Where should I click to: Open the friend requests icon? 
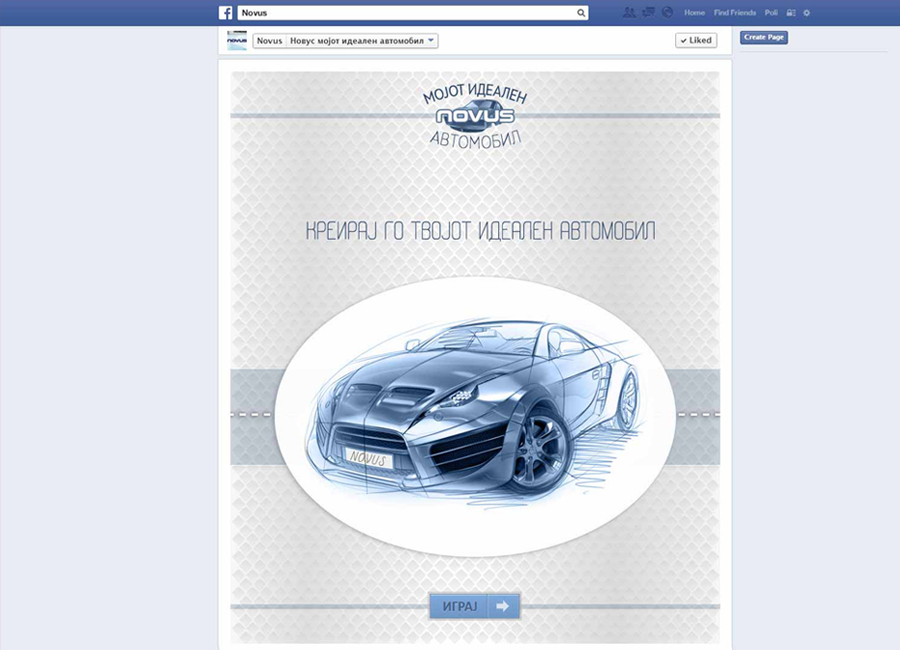point(628,13)
